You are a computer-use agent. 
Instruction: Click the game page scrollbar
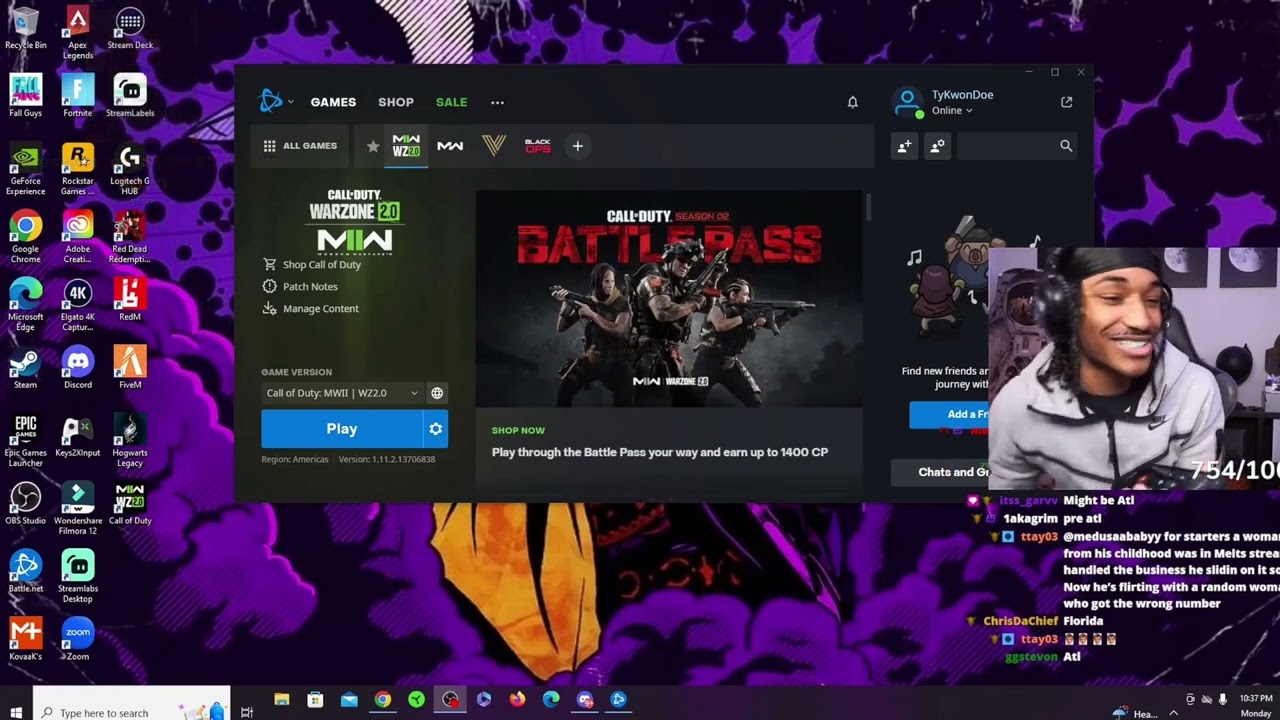coord(868,208)
